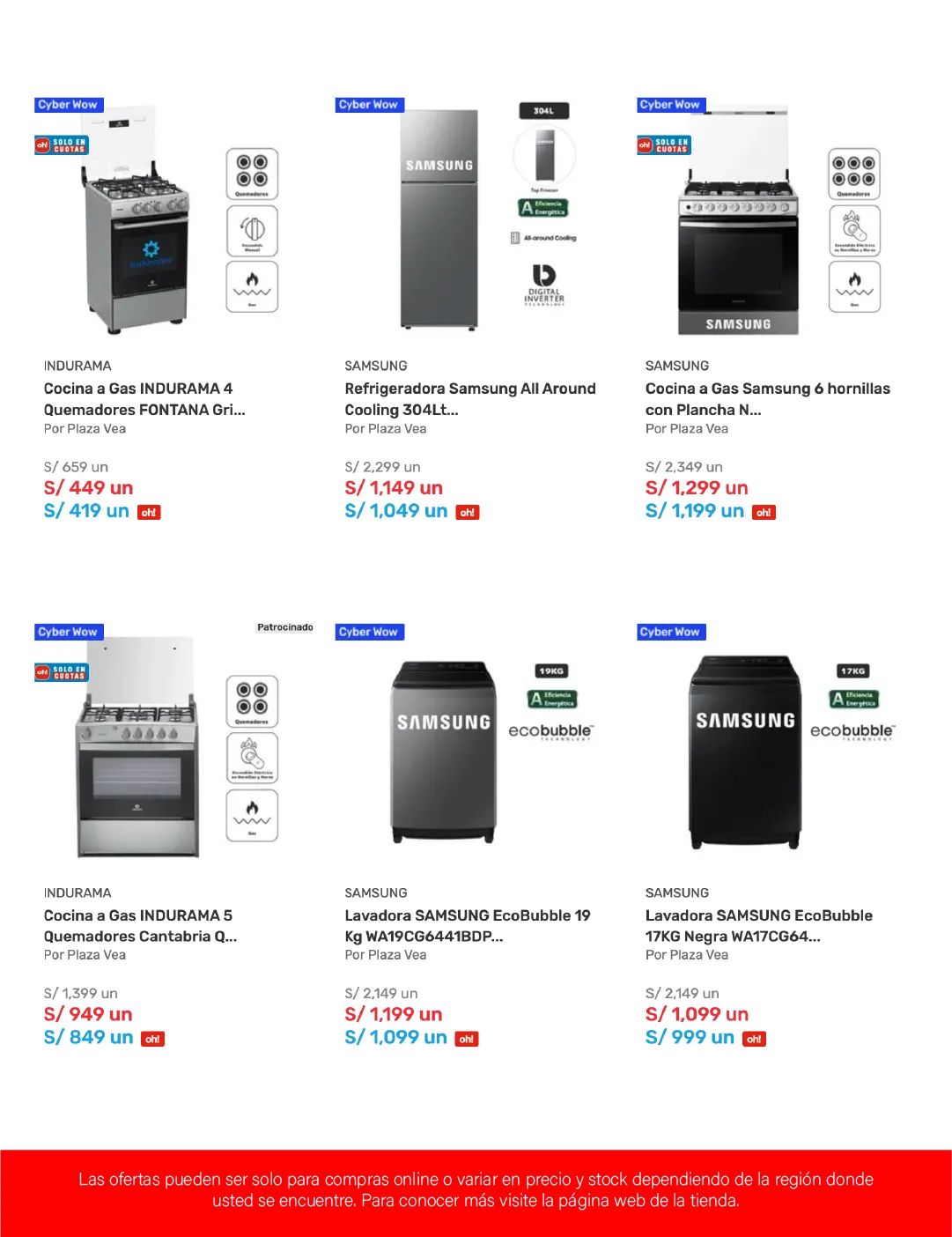Click the energy efficiency label beside the 17KG washer
This screenshot has height=1237, width=952.
(853, 700)
